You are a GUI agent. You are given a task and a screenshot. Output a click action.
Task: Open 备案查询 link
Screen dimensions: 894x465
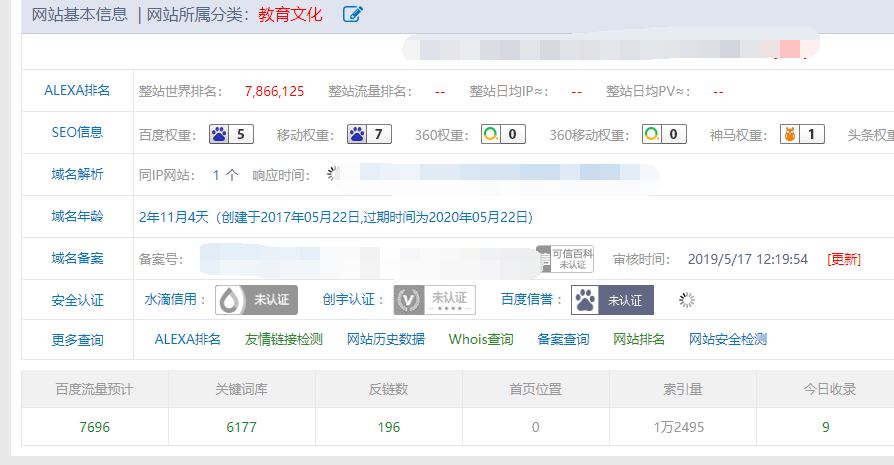pyautogui.click(x=563, y=340)
